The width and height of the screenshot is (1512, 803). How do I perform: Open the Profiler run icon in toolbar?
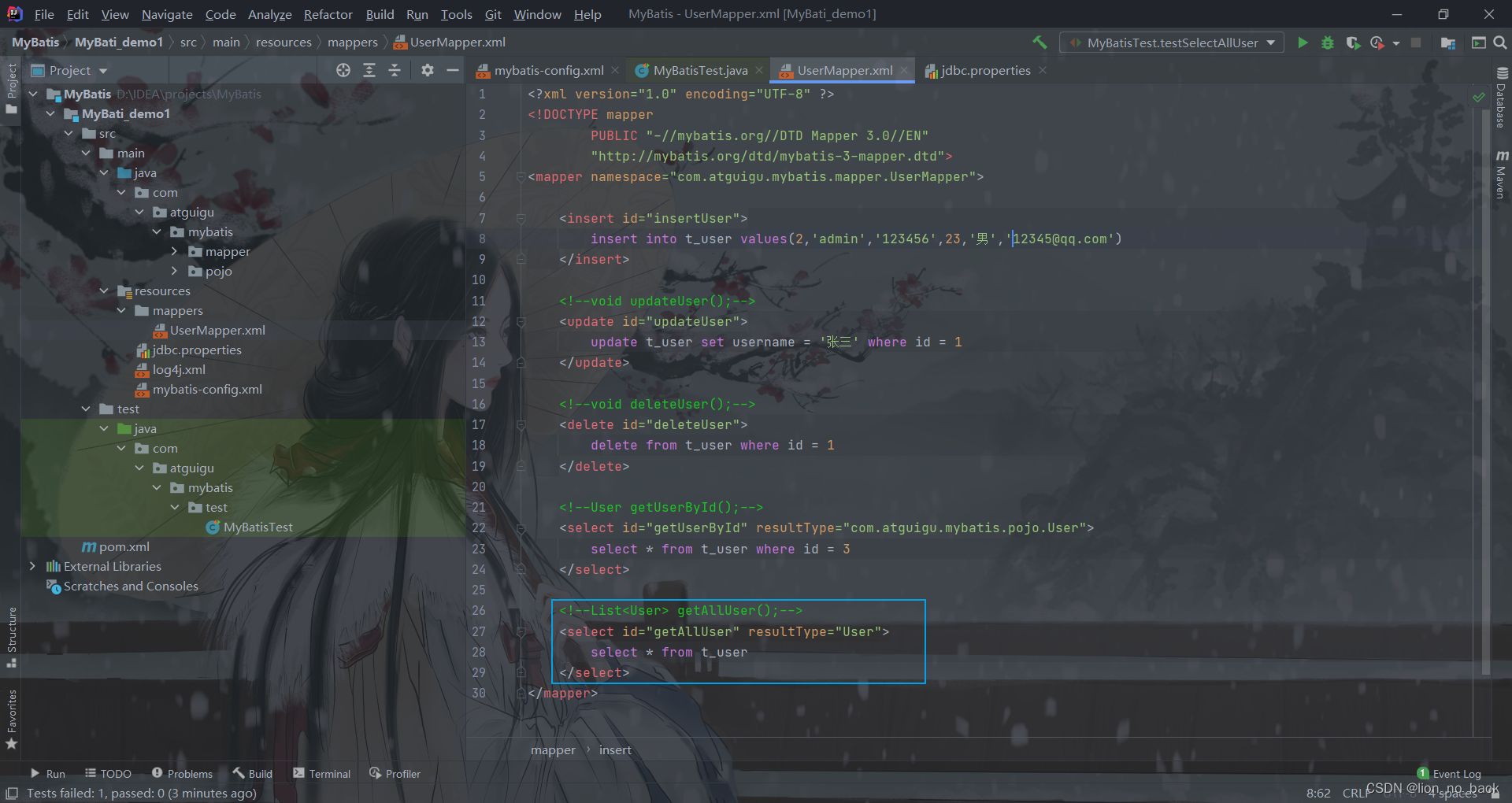click(x=1377, y=43)
